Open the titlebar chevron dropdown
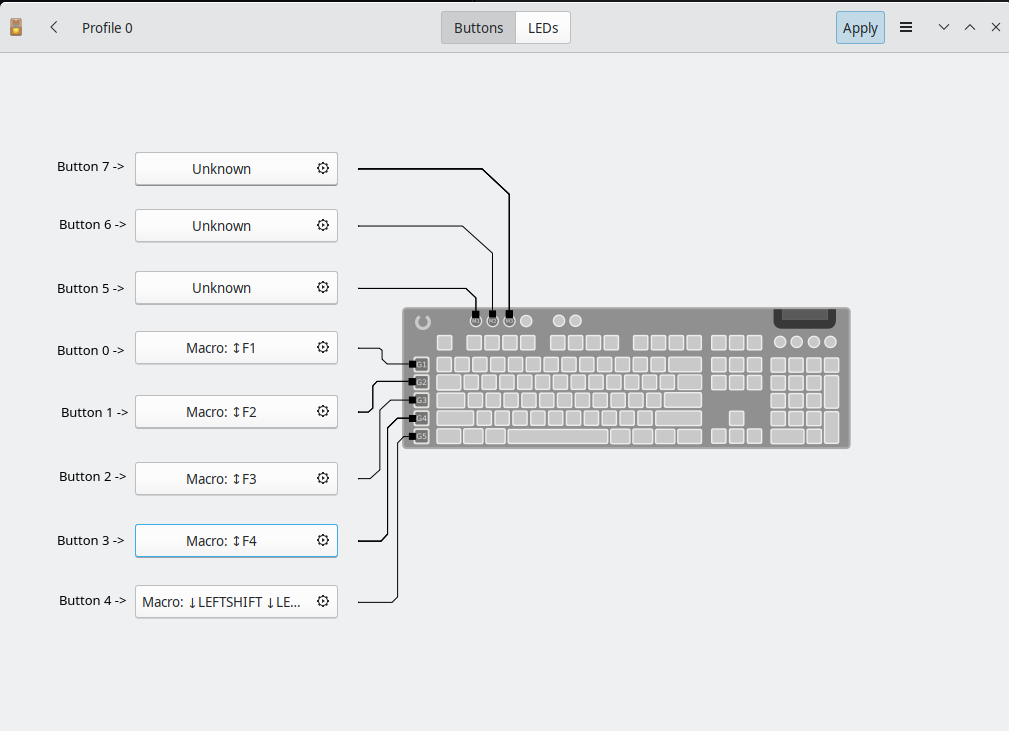The image size is (1009, 731). pos(944,27)
